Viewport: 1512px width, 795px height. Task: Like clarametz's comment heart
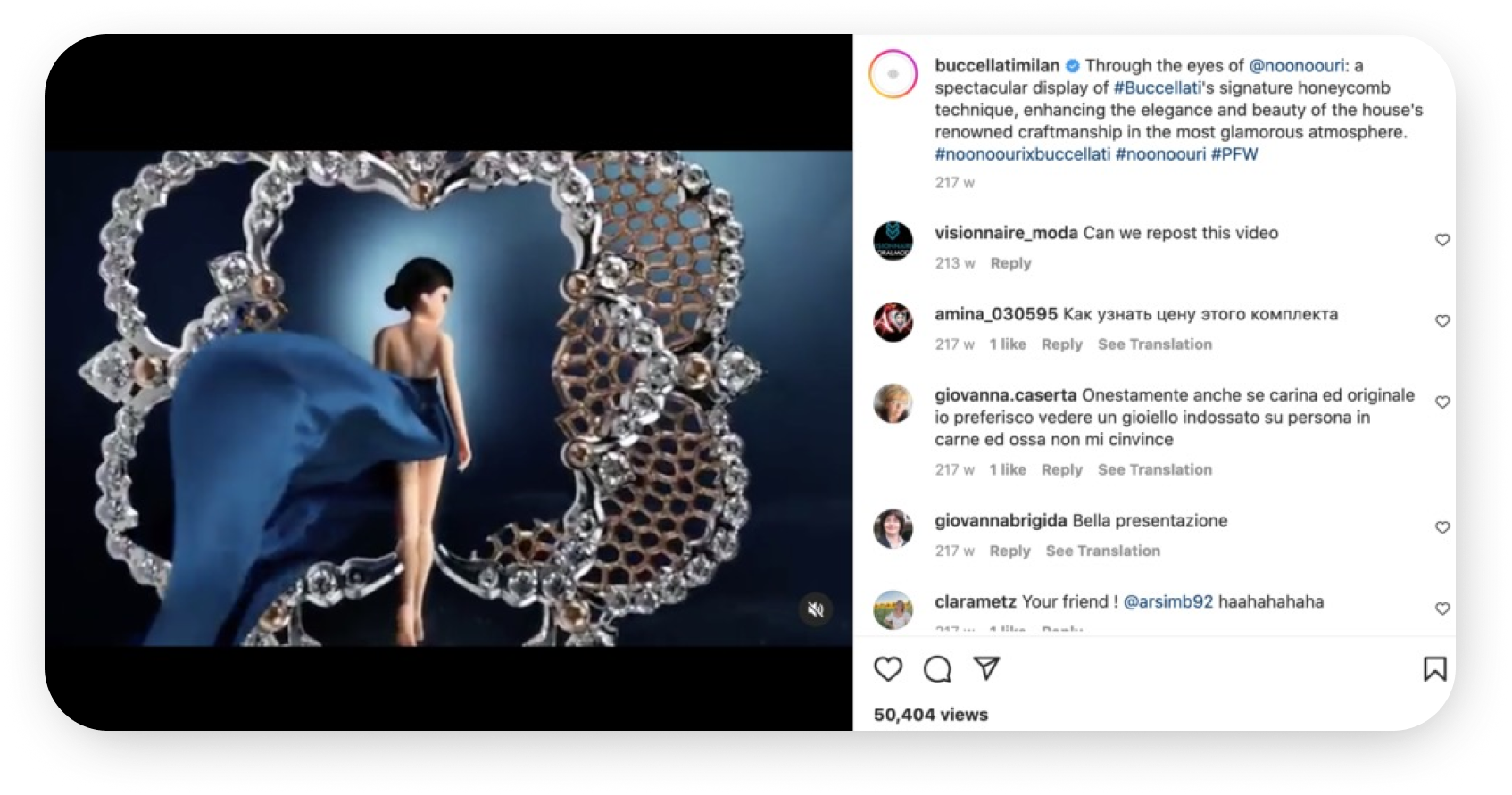pyautogui.click(x=1441, y=609)
